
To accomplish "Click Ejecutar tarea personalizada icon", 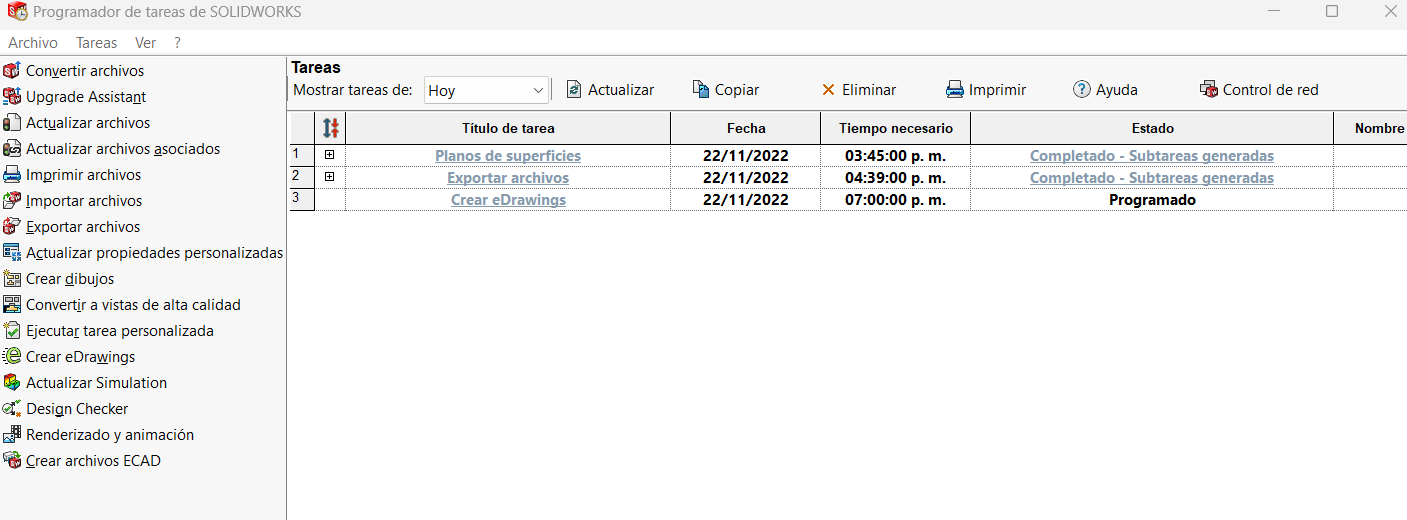I will pos(12,331).
